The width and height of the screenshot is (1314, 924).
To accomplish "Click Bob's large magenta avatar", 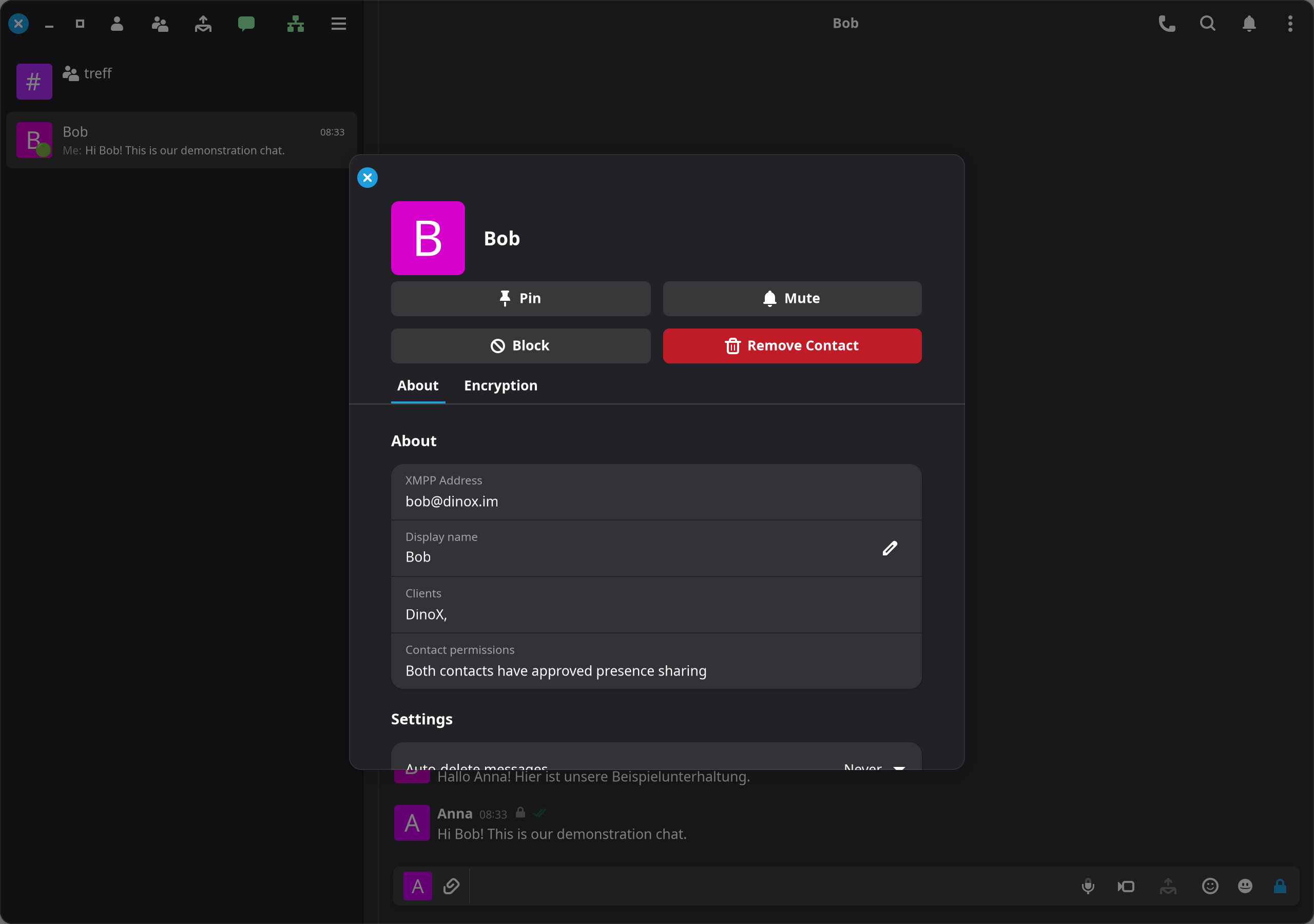I will [x=428, y=238].
